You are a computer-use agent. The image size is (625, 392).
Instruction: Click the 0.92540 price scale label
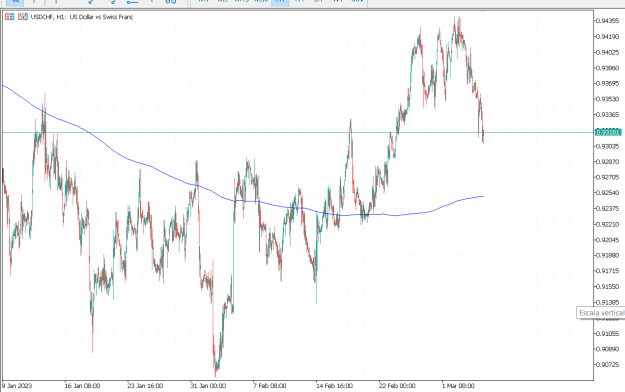pyautogui.click(x=608, y=193)
